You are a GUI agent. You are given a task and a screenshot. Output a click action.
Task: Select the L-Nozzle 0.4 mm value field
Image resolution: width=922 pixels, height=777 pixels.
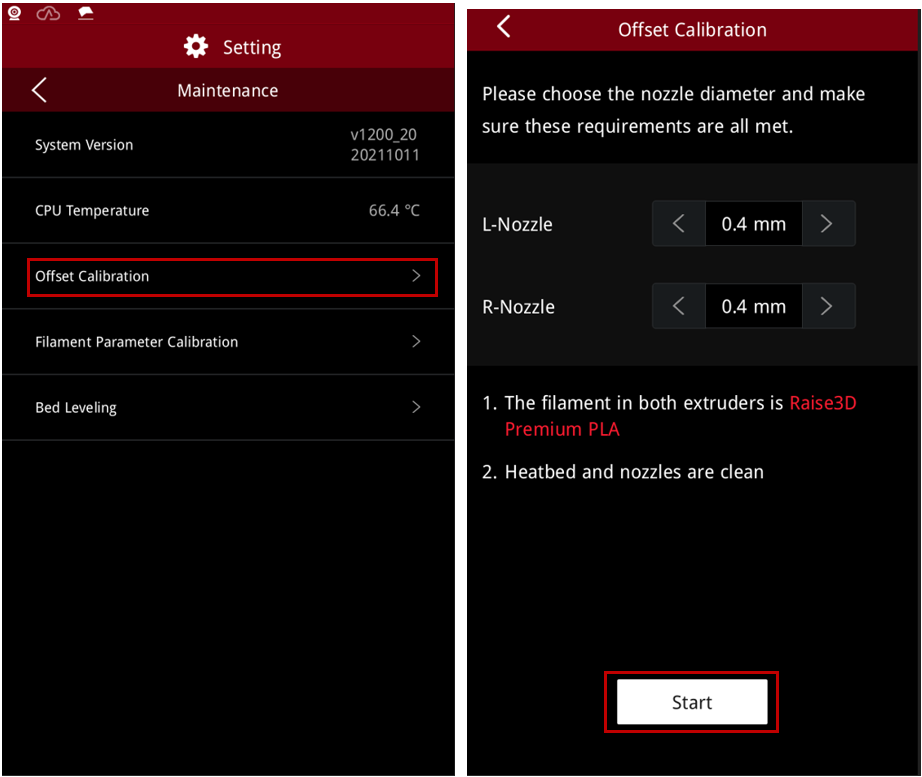(x=753, y=224)
